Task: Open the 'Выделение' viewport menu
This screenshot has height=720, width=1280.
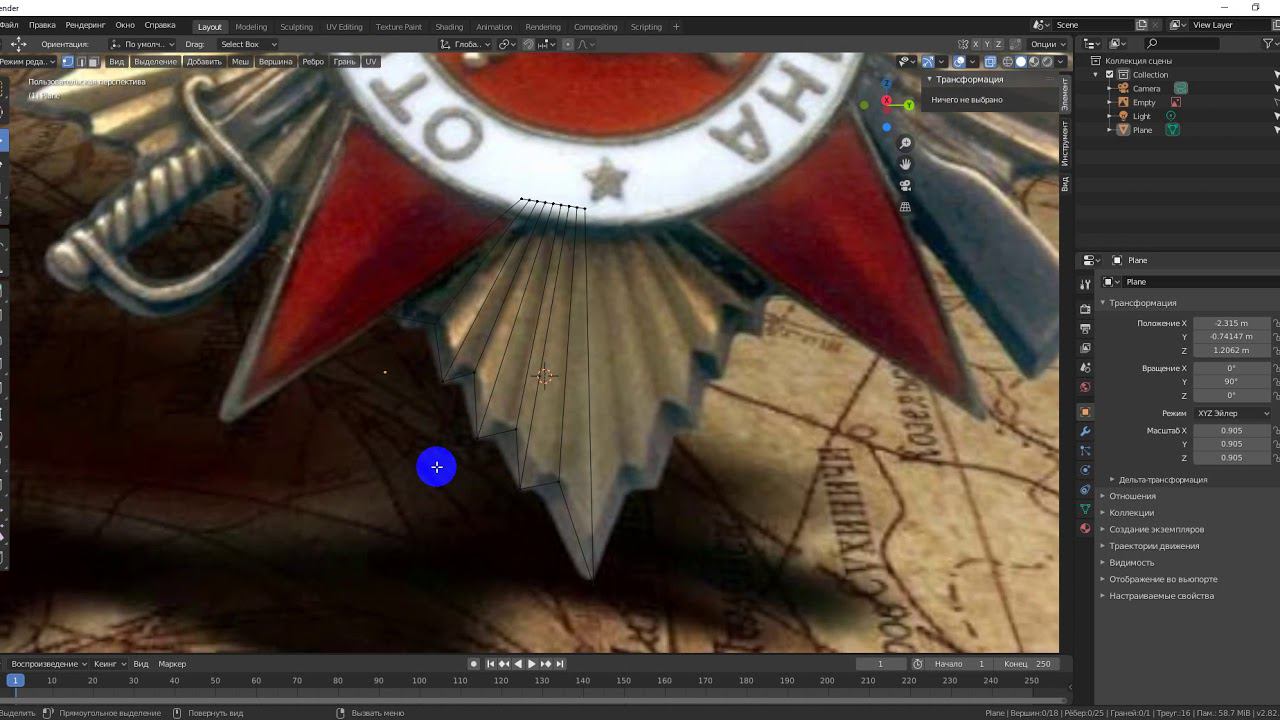Action: (155, 62)
